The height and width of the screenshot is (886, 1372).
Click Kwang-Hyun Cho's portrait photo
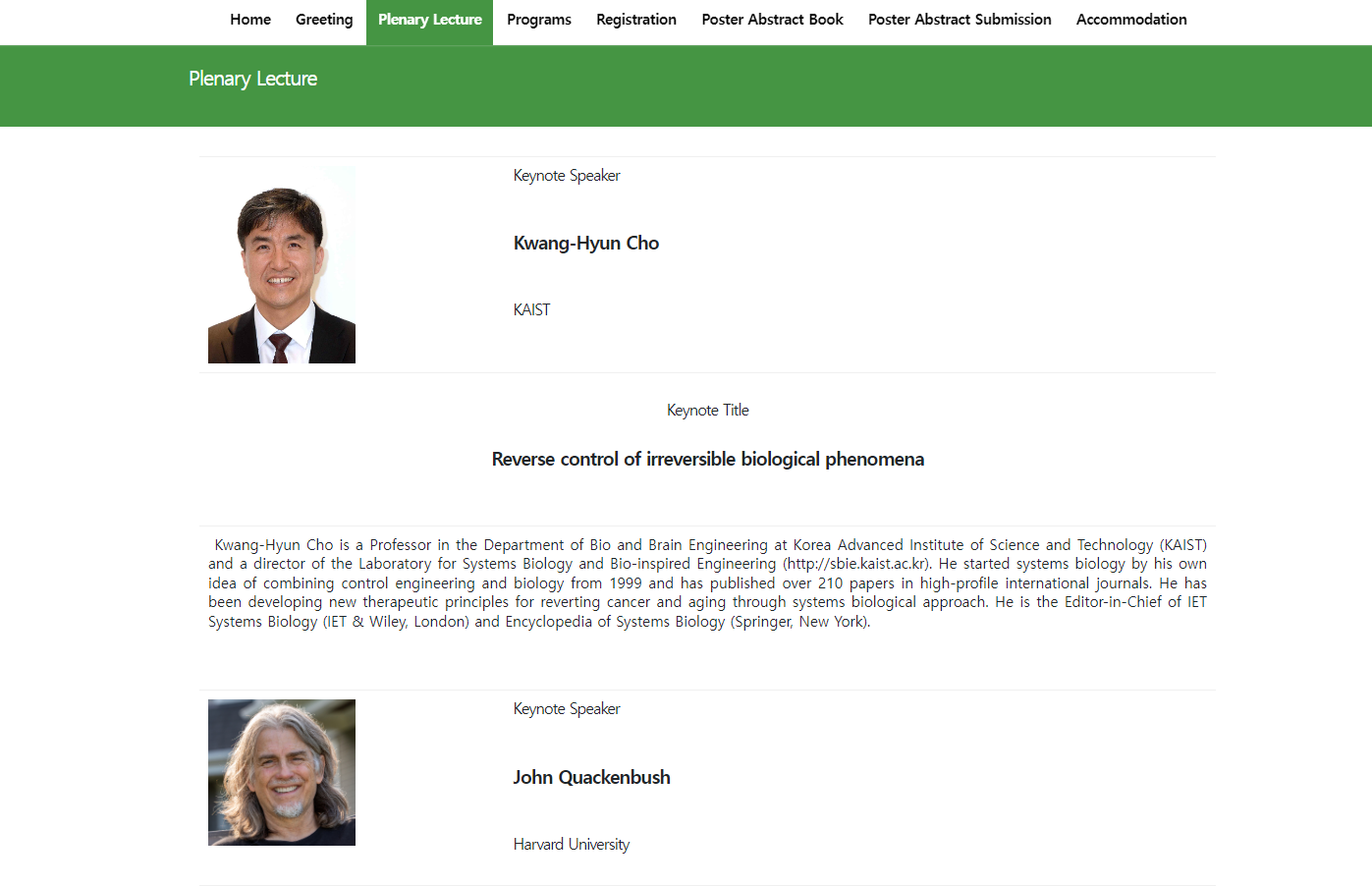[282, 265]
